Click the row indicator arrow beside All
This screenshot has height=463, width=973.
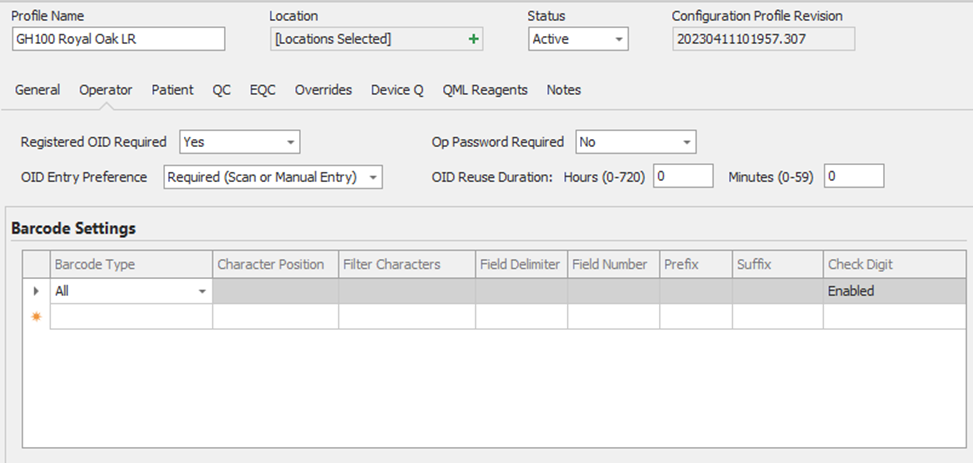(37, 291)
